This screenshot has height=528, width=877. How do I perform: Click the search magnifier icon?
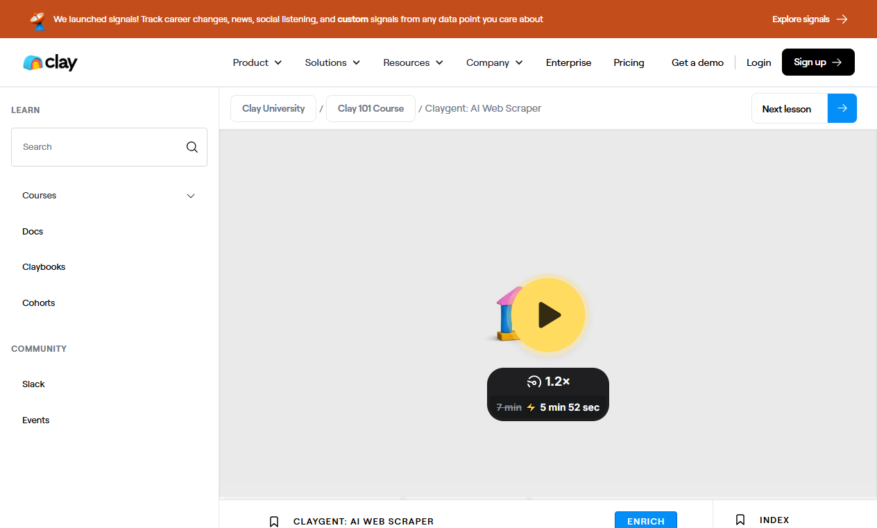tap(192, 147)
